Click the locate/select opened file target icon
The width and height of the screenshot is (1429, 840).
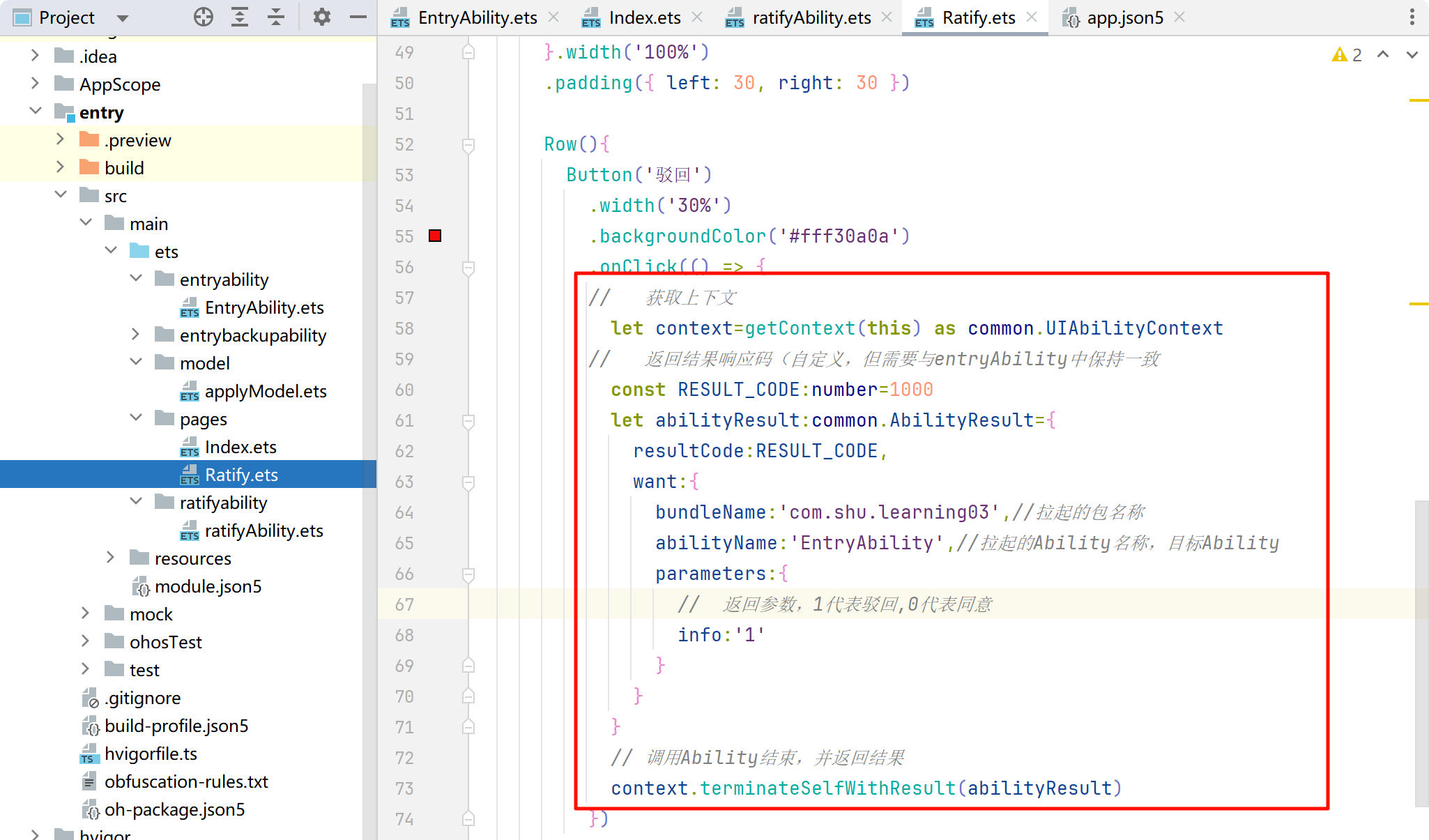coord(203,17)
